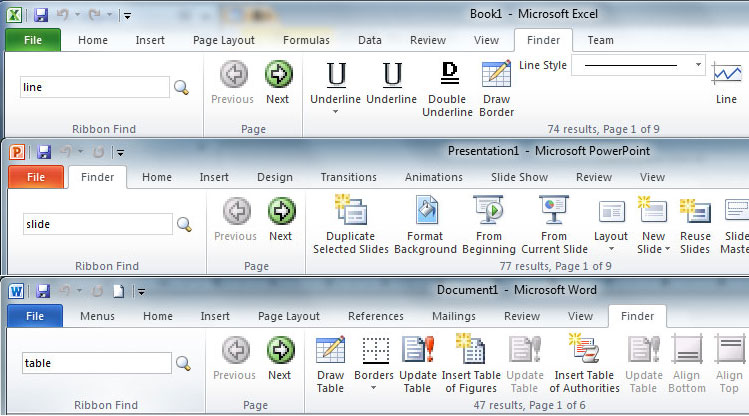This screenshot has width=749, height=416.
Task: Undo the last action in Excel
Action: pyautogui.click(x=63, y=15)
